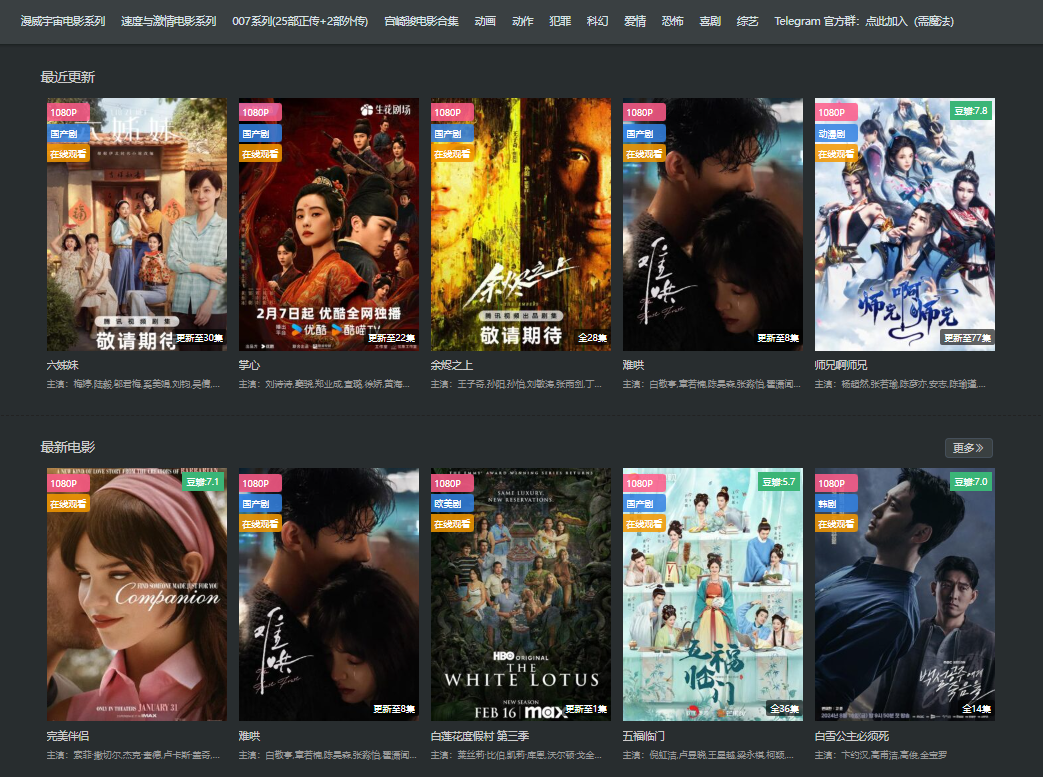Open 漫威宇宙电影系列 nav item

(63, 21)
